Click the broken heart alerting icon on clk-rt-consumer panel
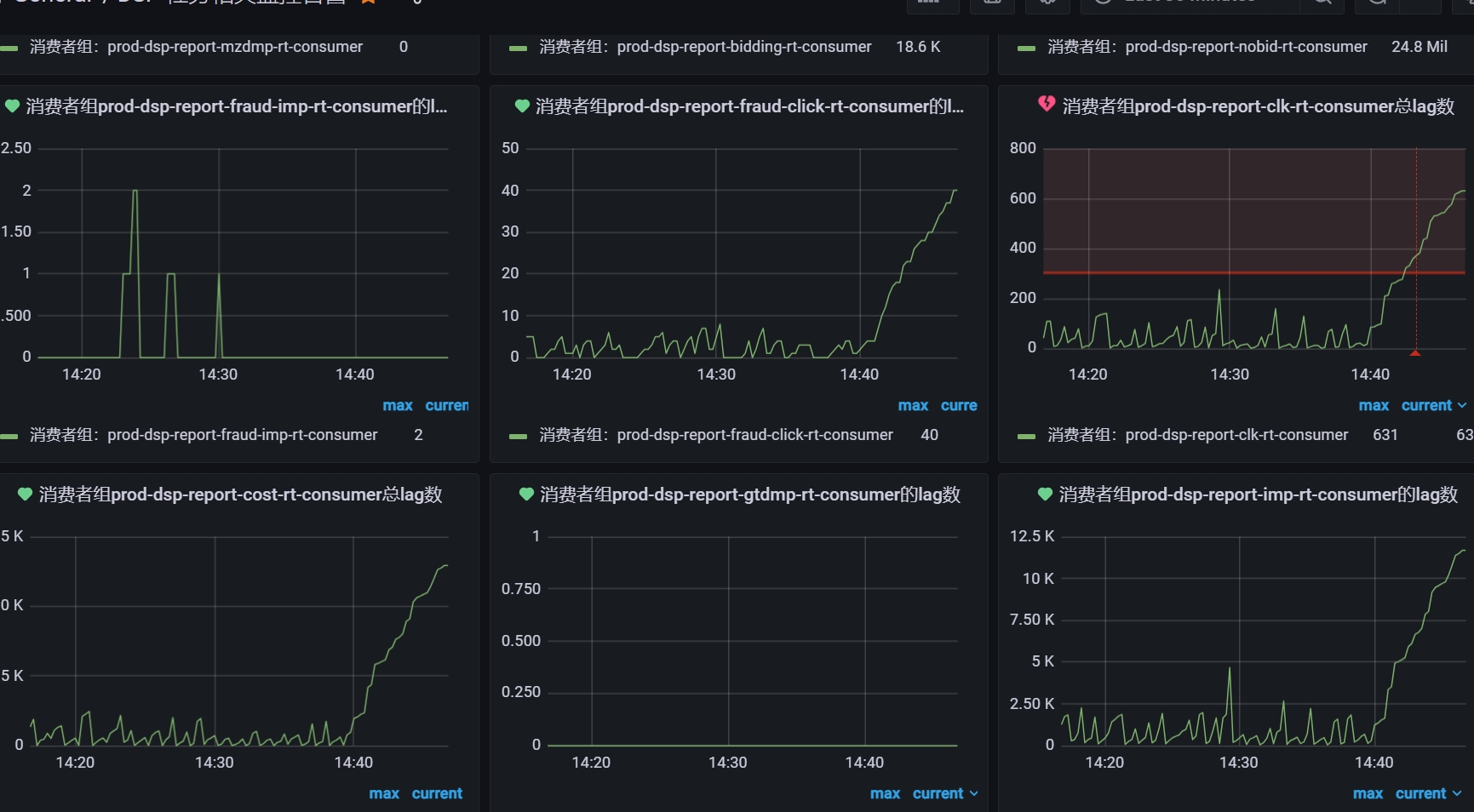Screen dimensions: 1474x812 point(1047,105)
